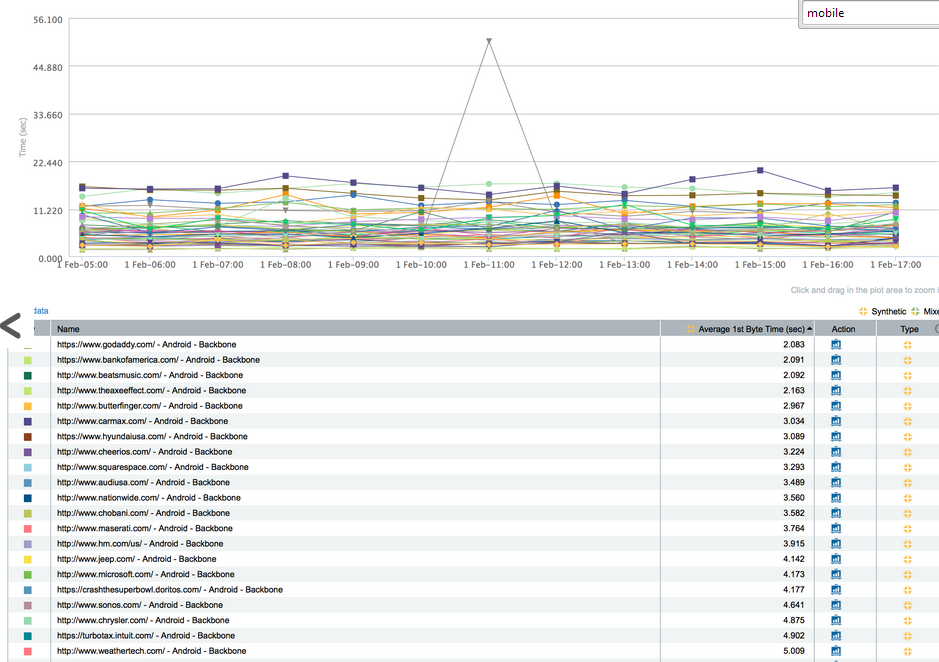Click the Action column header
Screen dimensions: 939x662
[x=843, y=329]
